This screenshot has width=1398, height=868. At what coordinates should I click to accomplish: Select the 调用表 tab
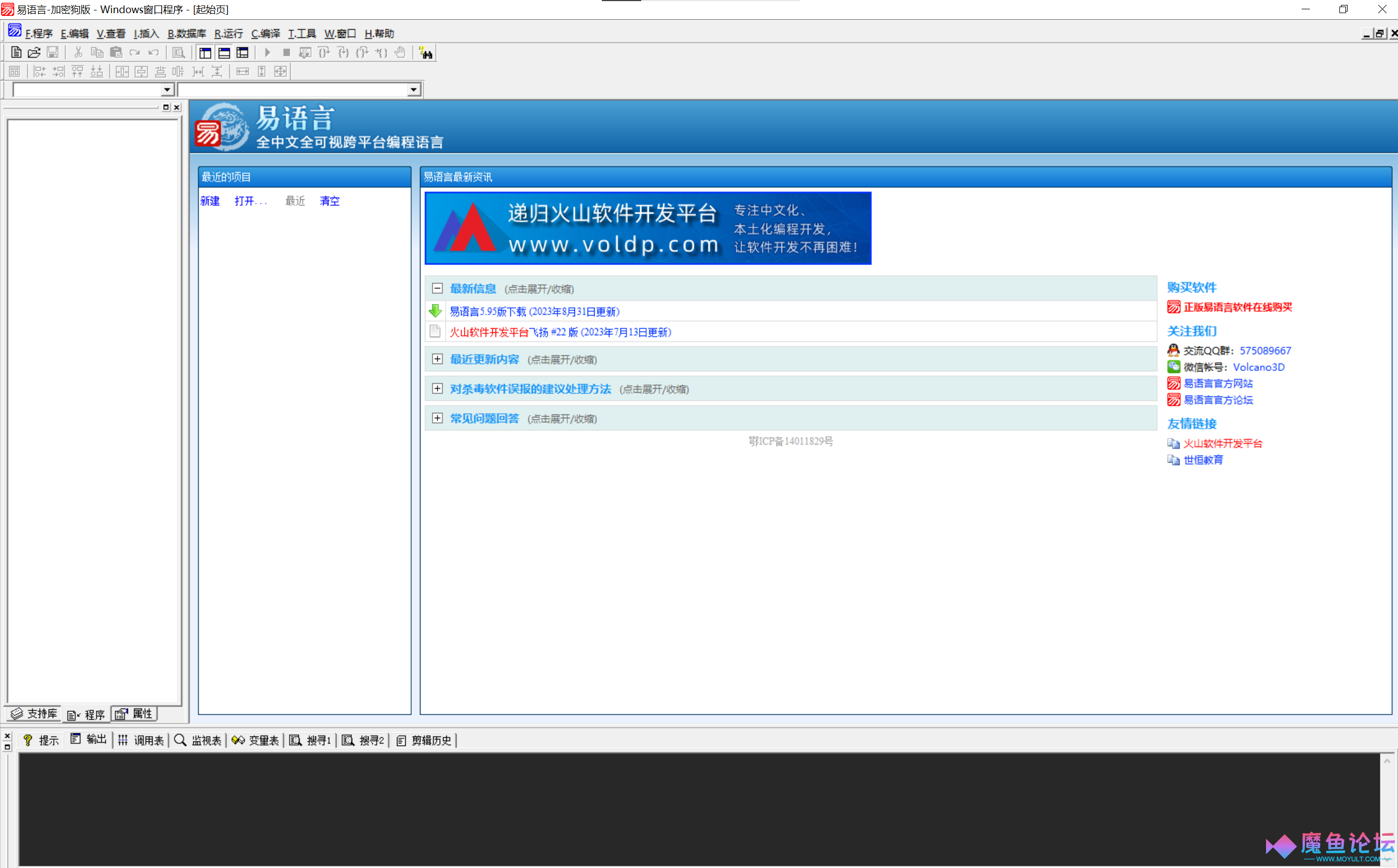point(141,740)
